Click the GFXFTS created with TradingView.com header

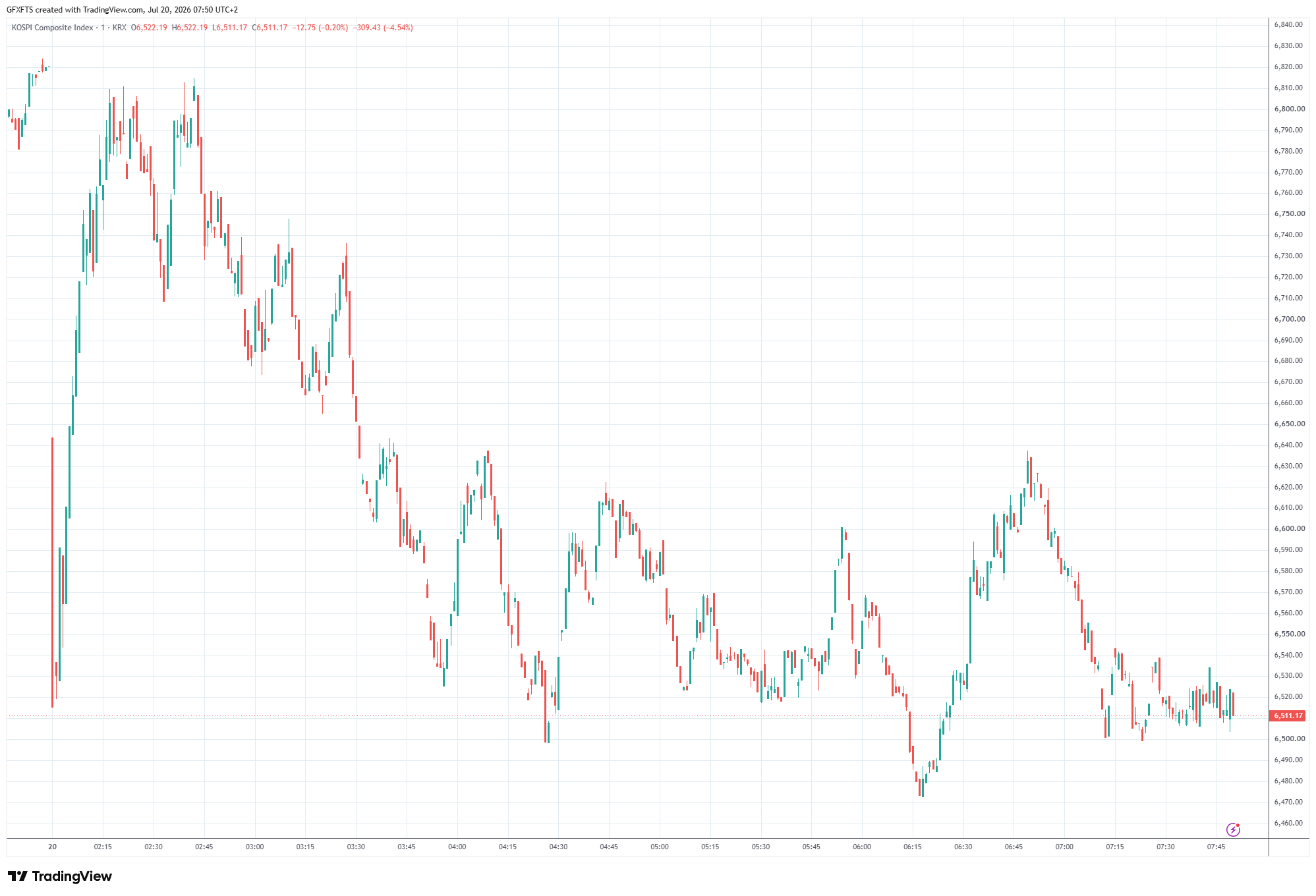pyautogui.click(x=123, y=10)
